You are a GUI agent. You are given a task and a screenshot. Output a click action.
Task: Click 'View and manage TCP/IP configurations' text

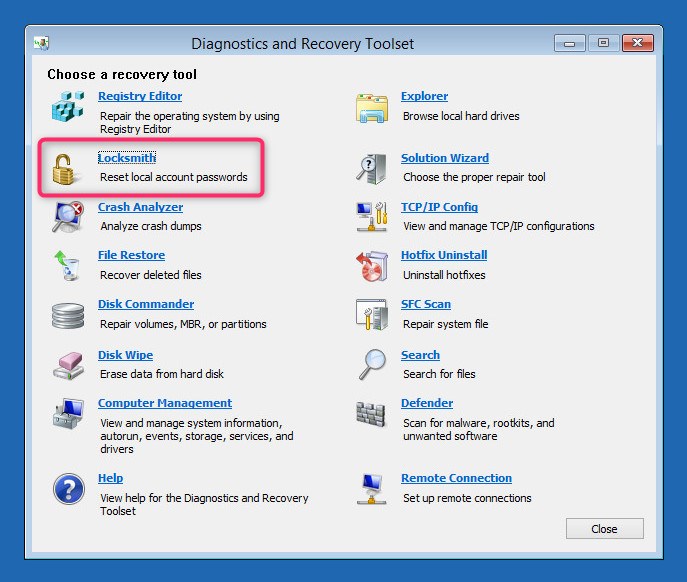499,226
